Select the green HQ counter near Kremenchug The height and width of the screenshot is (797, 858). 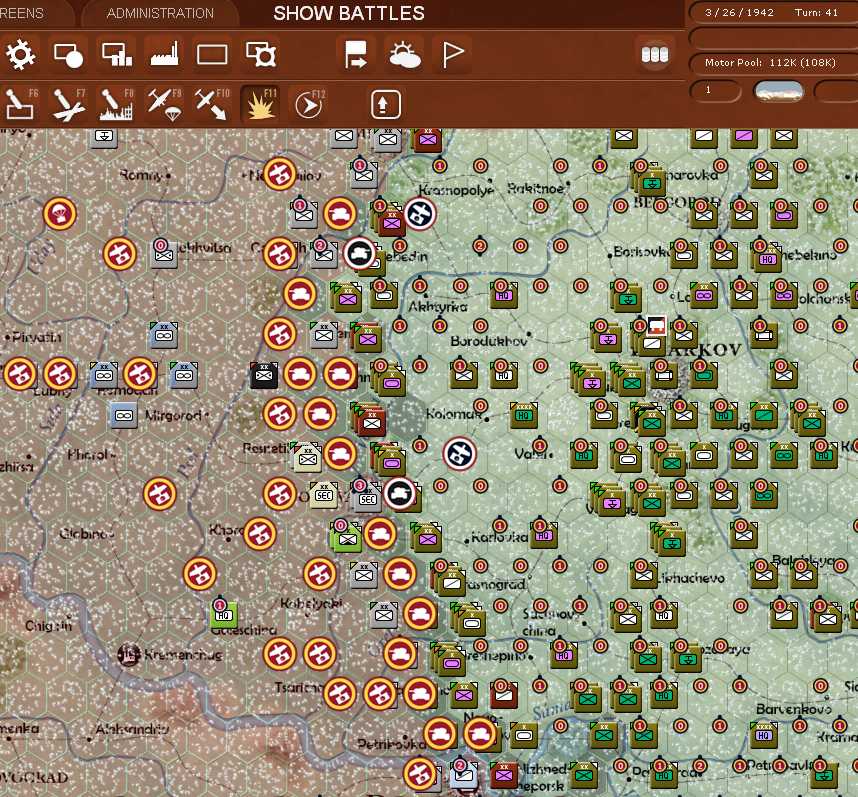[x=223, y=615]
